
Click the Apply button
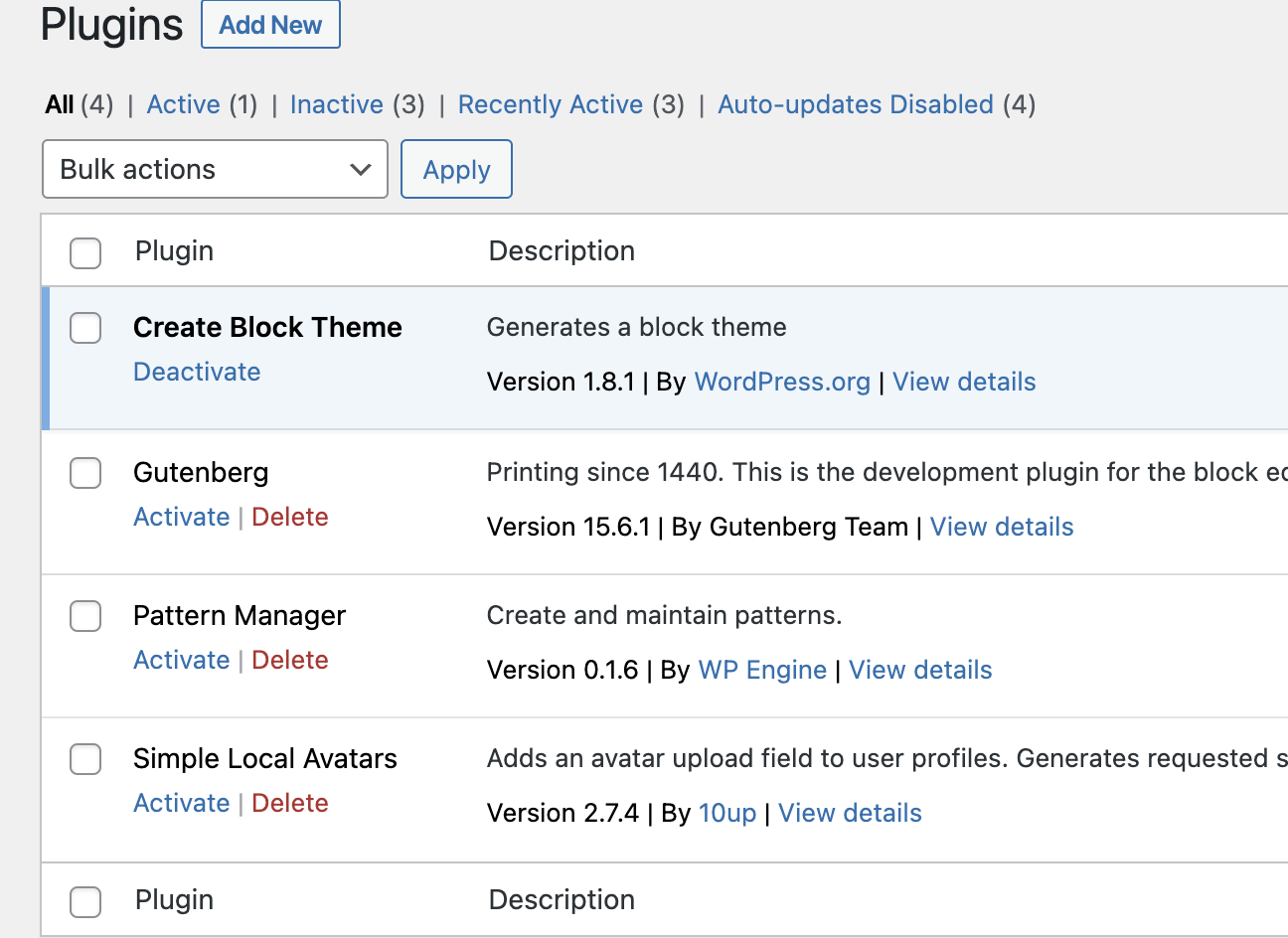tap(456, 169)
